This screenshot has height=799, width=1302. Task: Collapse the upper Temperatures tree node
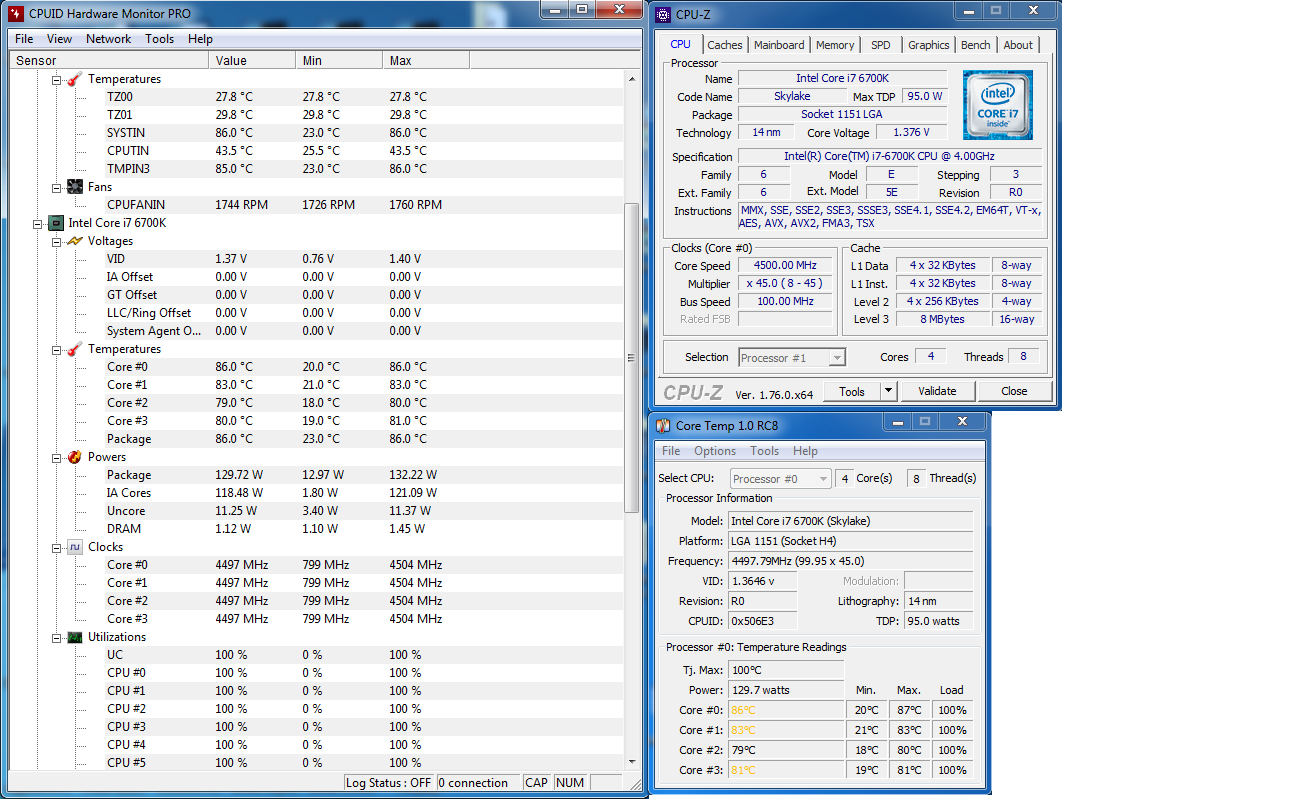pyautogui.click(x=57, y=79)
